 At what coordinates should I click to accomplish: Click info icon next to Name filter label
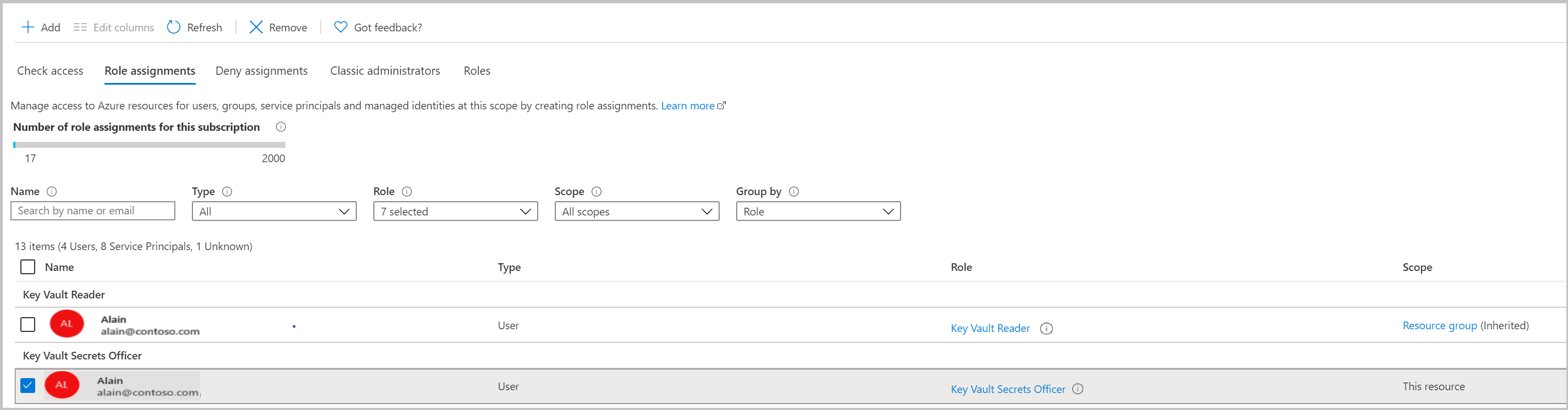(x=52, y=191)
